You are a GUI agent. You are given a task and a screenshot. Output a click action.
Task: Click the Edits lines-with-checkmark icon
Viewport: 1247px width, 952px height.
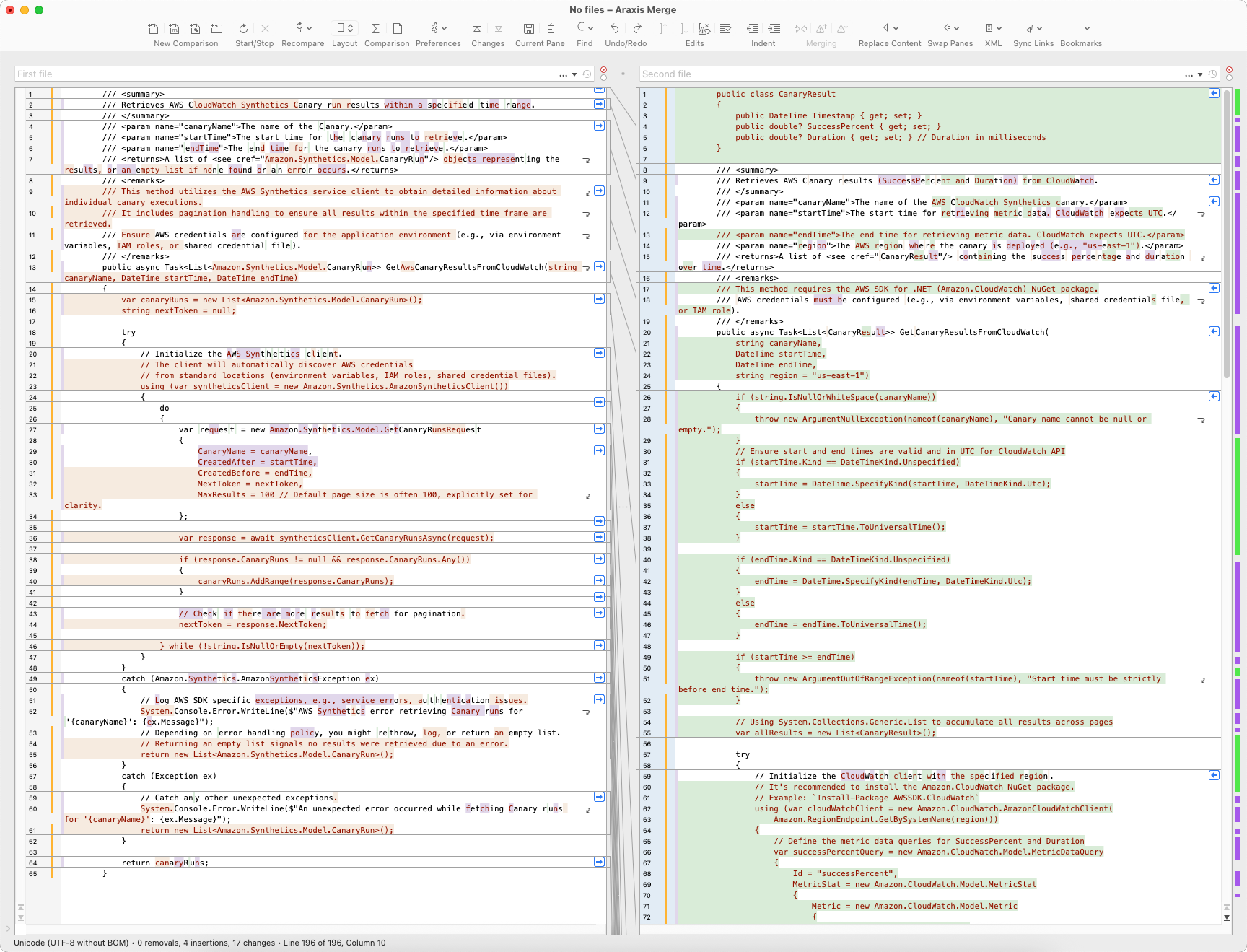click(726, 29)
